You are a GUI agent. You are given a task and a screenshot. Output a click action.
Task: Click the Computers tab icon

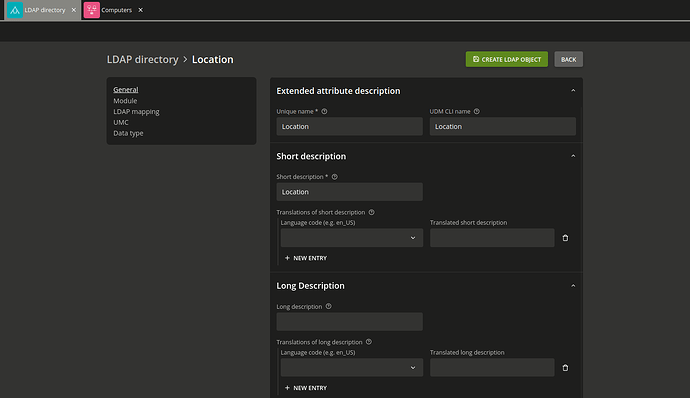pyautogui.click(x=92, y=10)
